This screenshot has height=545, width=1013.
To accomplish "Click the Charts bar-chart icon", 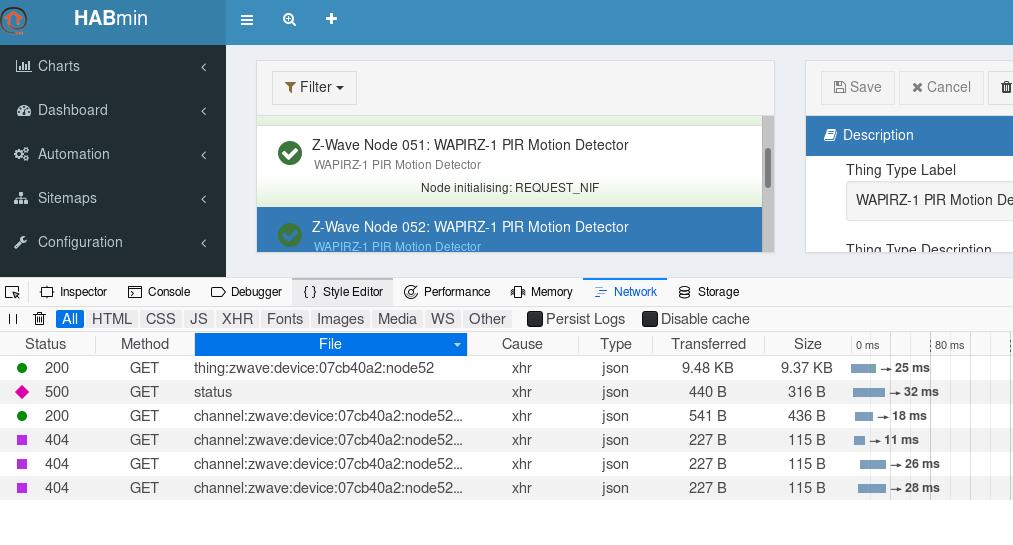I will click(x=23, y=66).
